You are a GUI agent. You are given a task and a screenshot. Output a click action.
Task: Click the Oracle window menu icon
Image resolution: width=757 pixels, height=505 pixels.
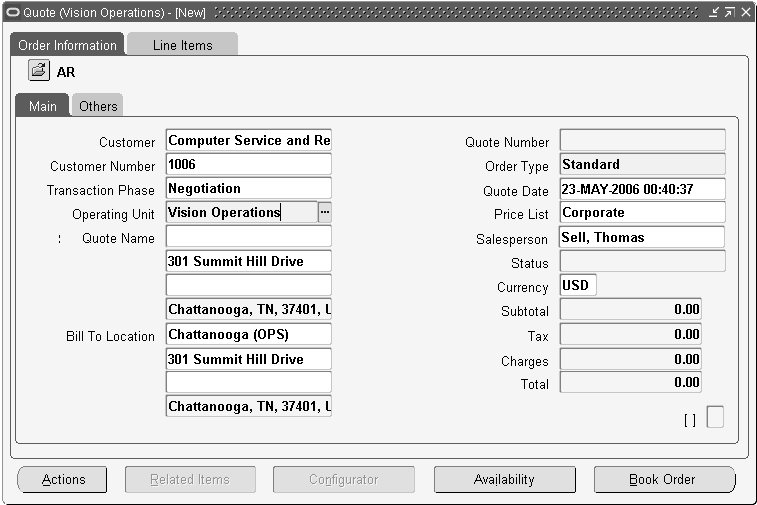tap(14, 12)
